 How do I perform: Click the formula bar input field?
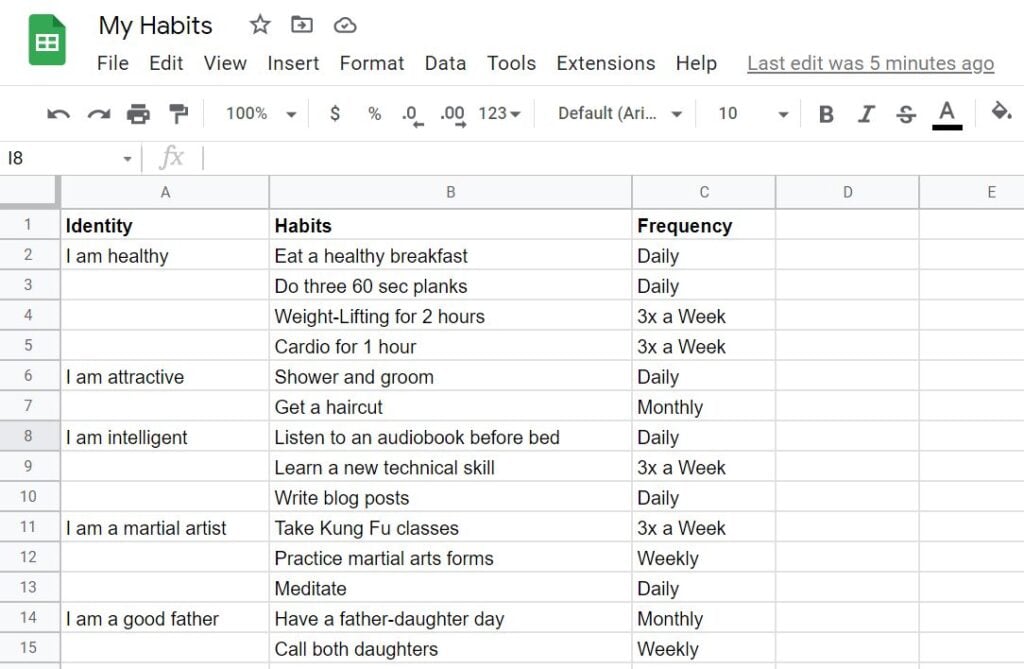click(600, 158)
